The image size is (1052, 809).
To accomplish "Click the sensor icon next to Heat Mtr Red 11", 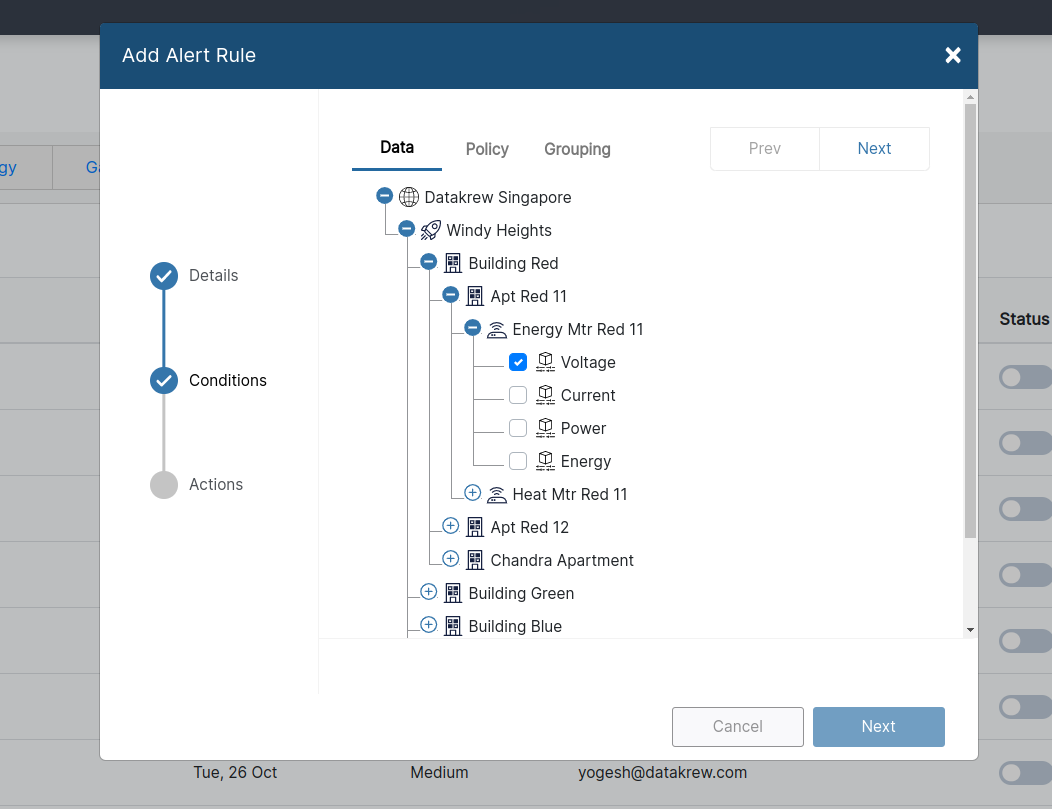I will (x=496, y=494).
